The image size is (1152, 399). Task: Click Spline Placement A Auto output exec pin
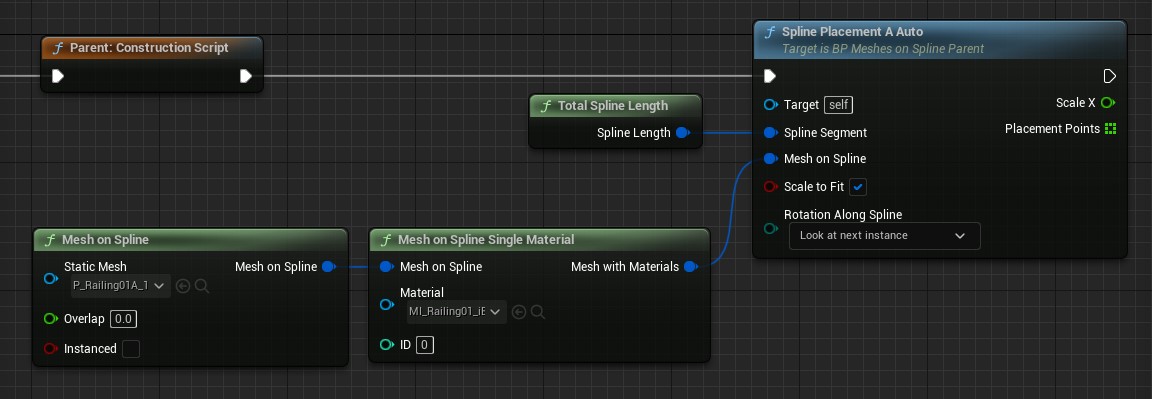pos(1109,76)
